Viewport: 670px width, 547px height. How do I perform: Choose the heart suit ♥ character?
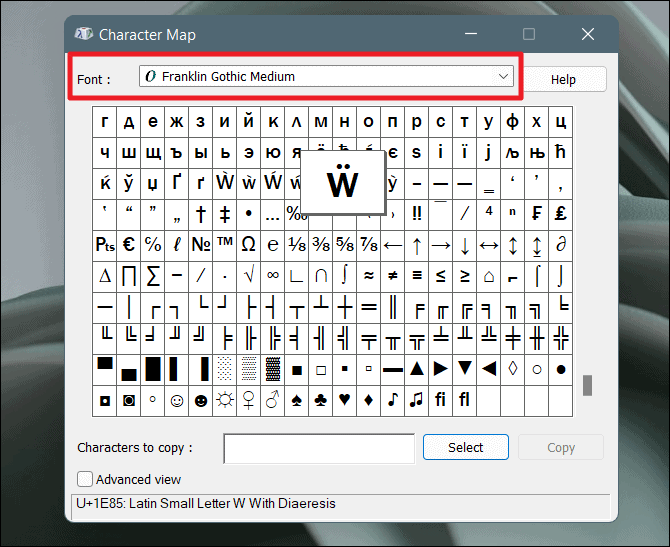point(345,400)
